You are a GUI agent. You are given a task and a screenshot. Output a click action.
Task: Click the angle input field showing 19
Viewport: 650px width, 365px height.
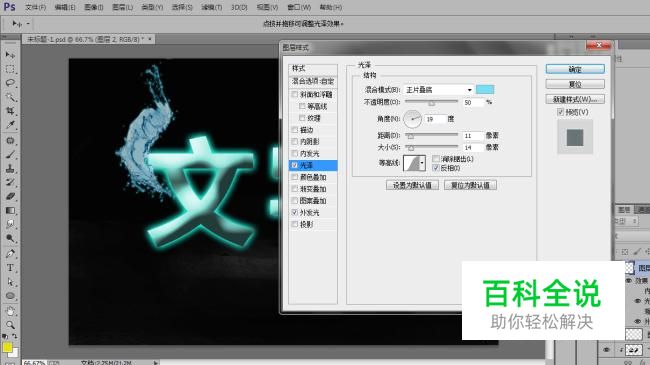[x=435, y=119]
